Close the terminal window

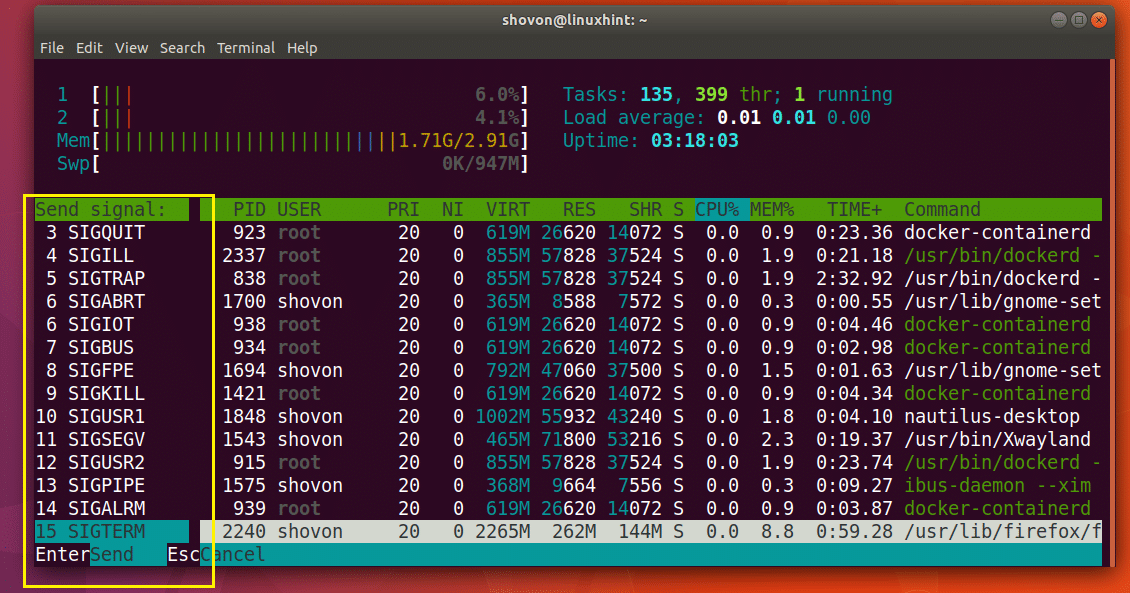(x=1098, y=20)
